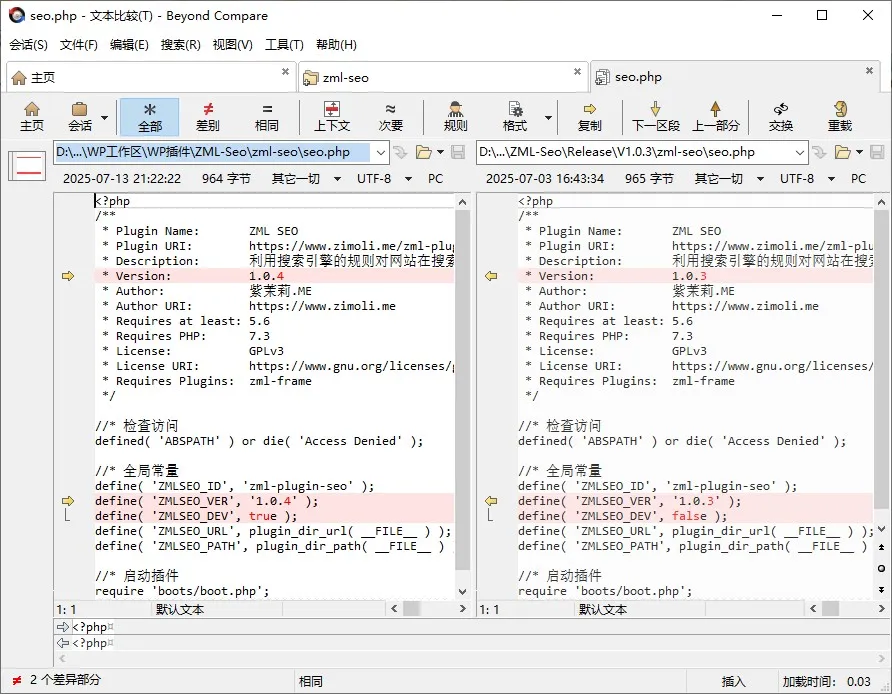Click the left pane horizontal scrollbar thumb
The image size is (892, 694).
tap(412, 609)
